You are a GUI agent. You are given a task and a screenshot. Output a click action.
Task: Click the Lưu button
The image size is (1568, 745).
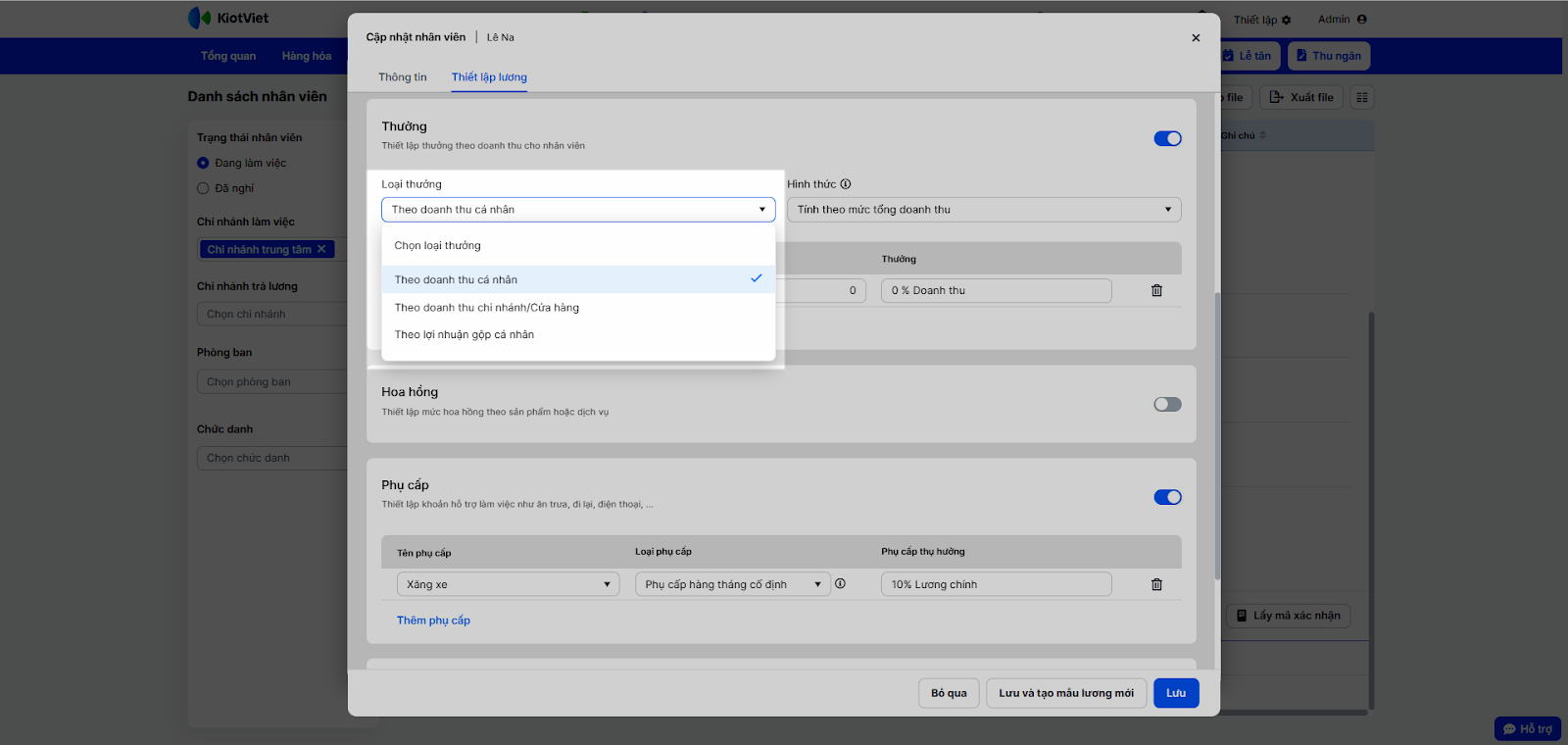1176,693
